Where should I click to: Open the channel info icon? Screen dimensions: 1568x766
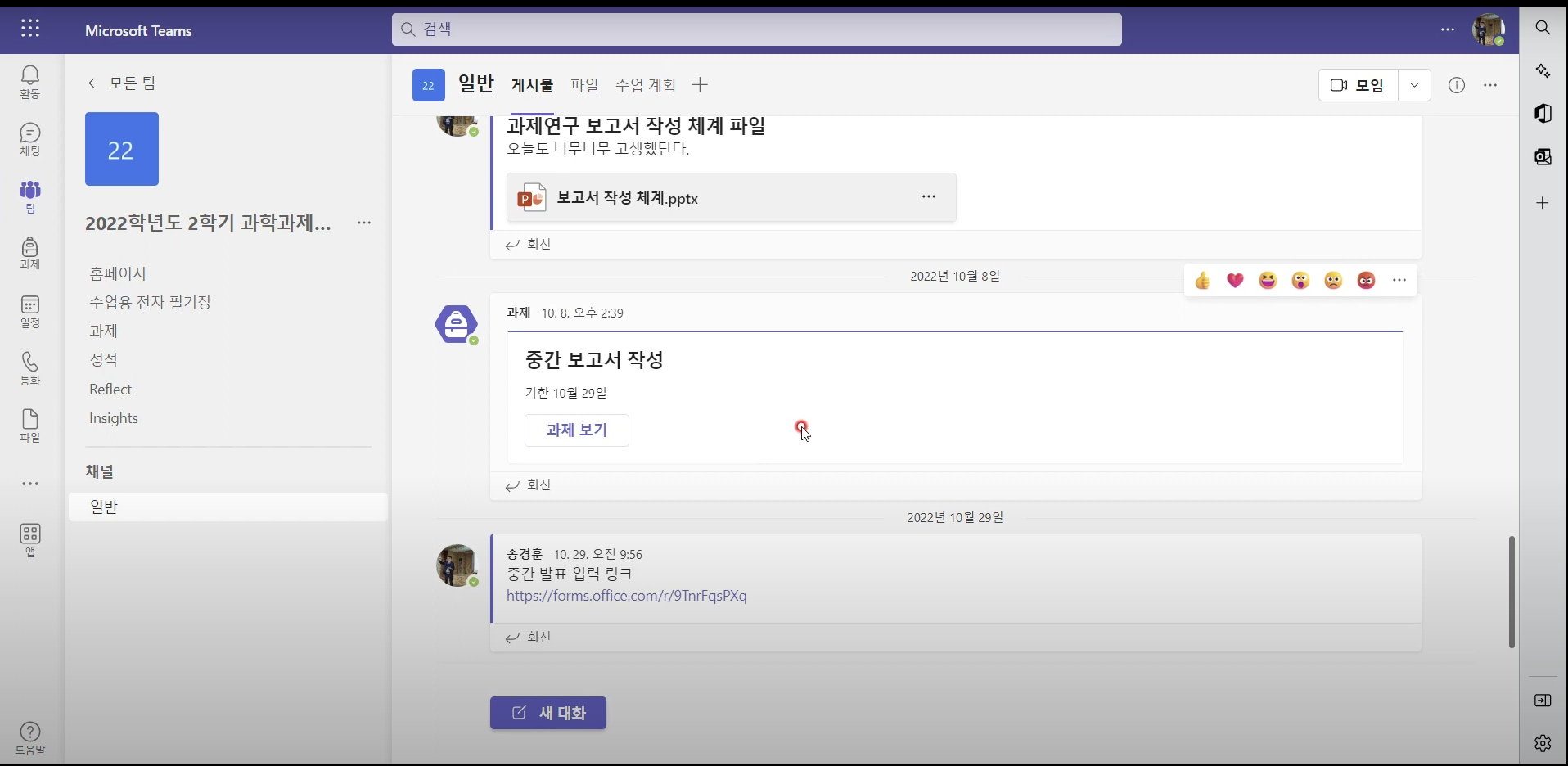1457,85
